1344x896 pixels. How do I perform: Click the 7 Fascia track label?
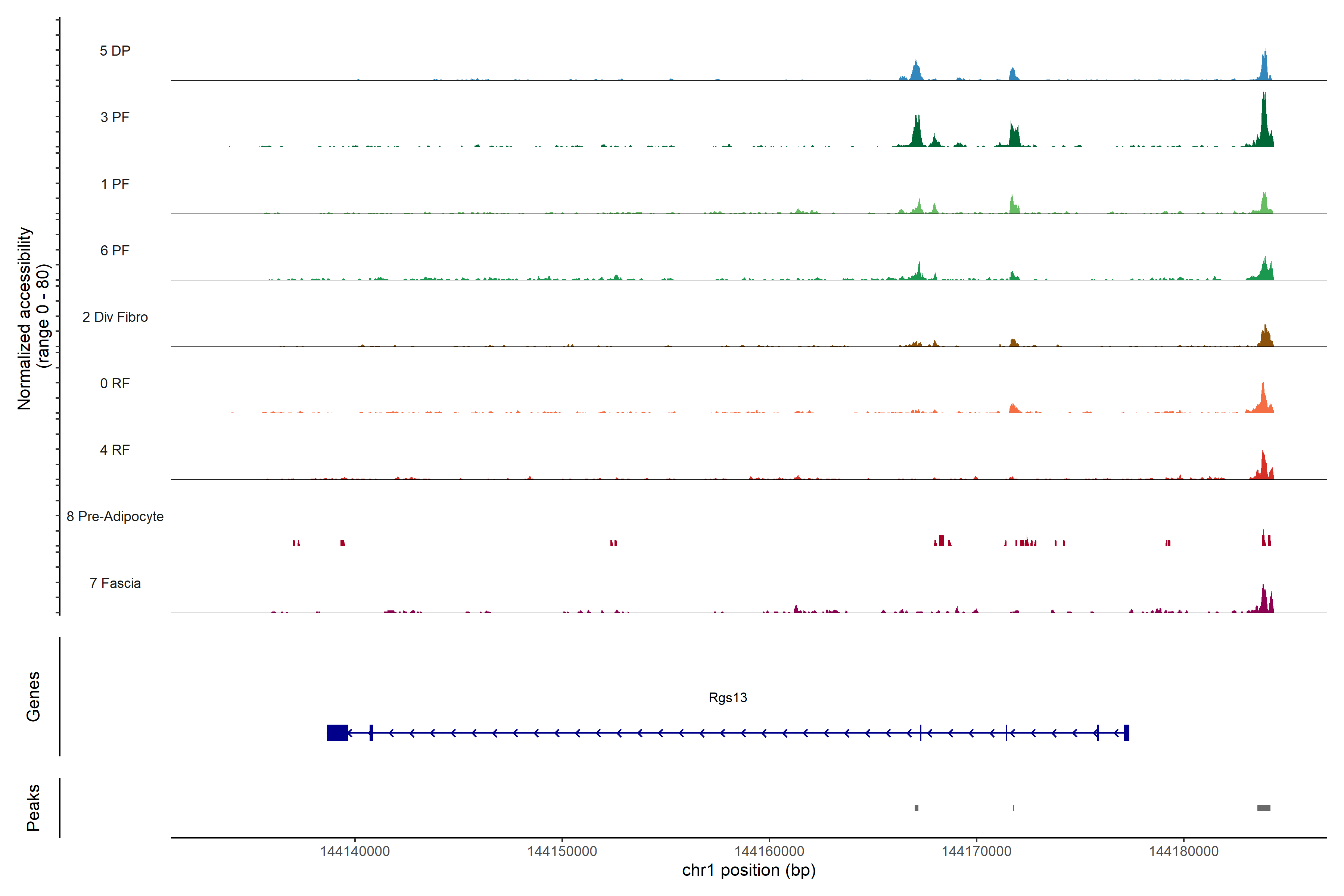[115, 583]
